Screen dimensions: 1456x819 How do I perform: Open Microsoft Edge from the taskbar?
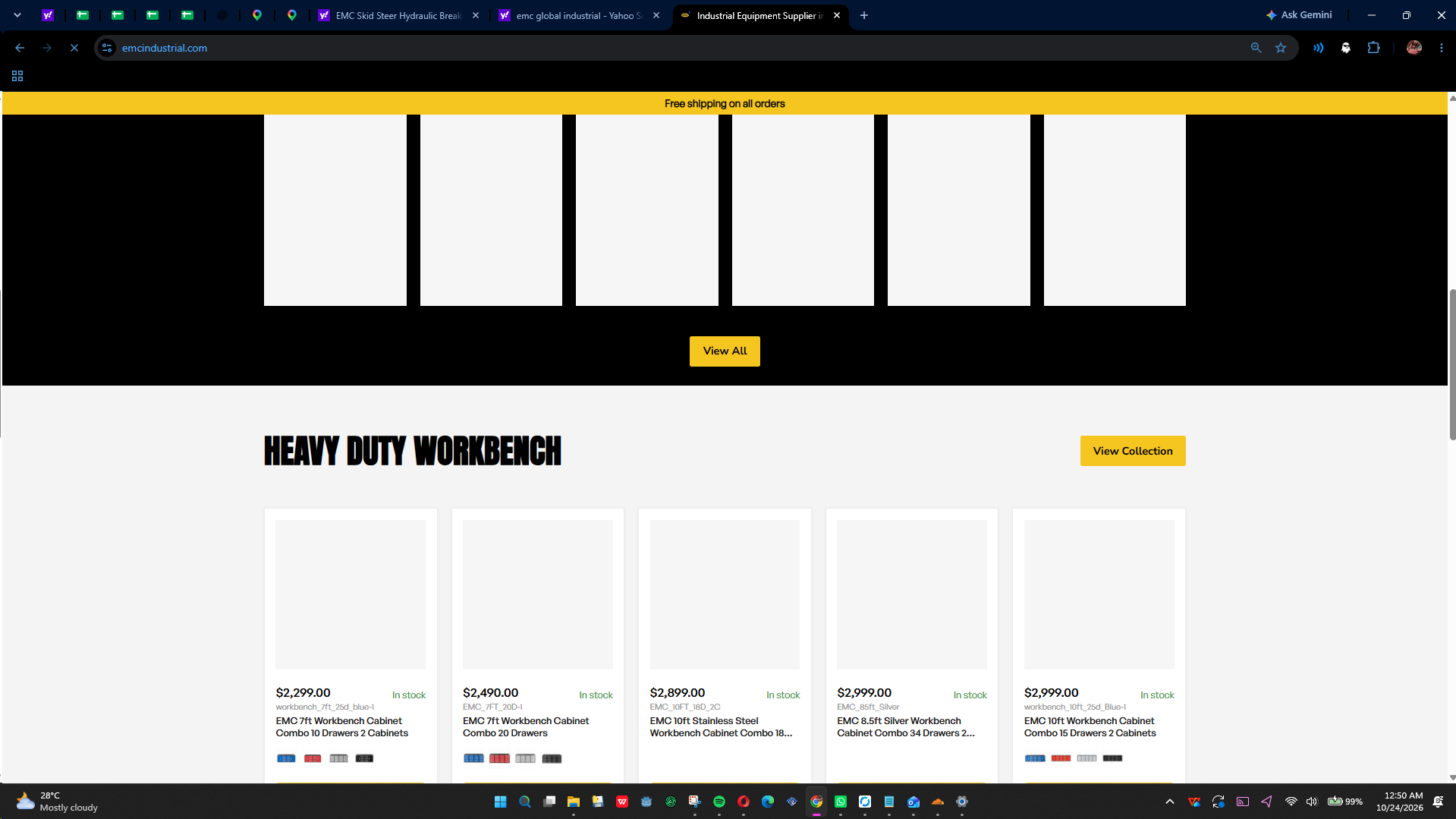point(768,802)
